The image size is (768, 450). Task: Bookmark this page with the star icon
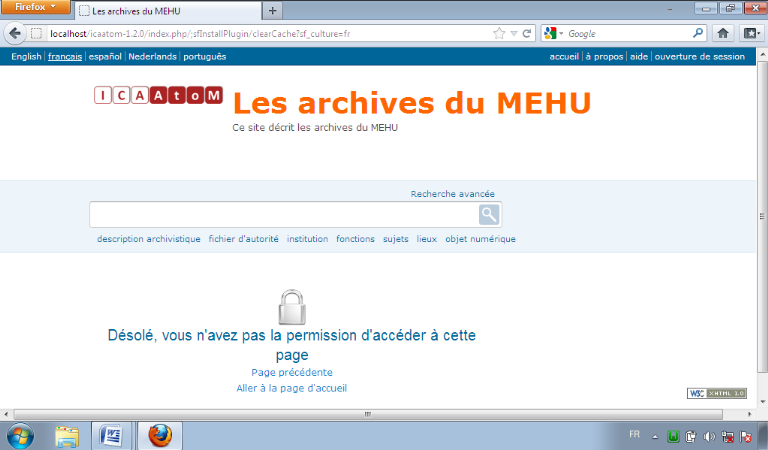click(x=499, y=33)
